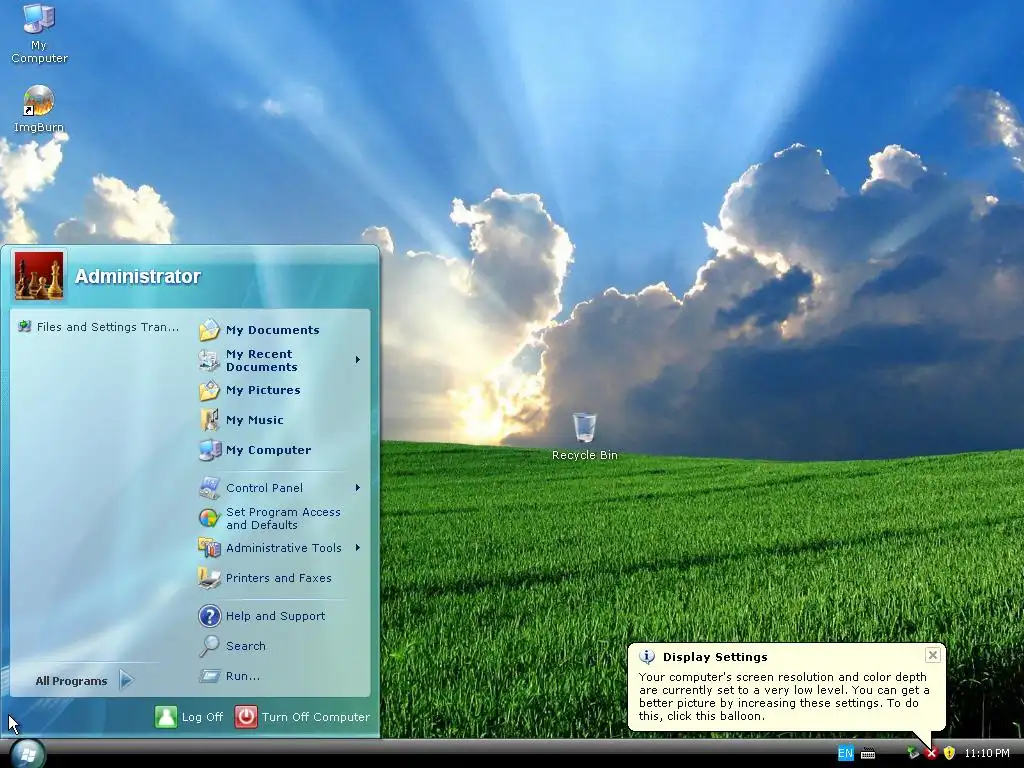
Task: Click the My Music note icon
Action: 210,420
